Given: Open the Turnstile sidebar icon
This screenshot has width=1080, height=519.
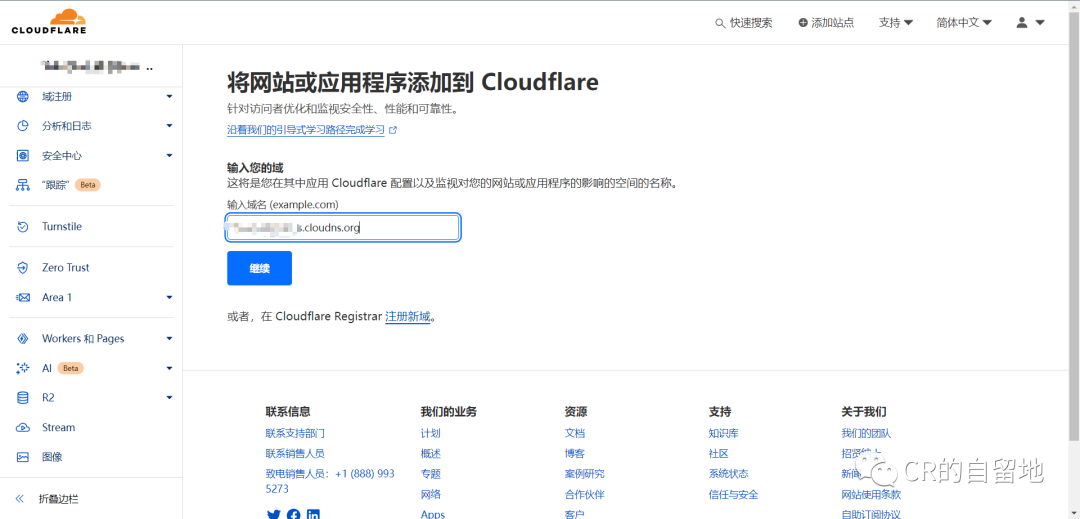Looking at the screenshot, I should tap(23, 227).
